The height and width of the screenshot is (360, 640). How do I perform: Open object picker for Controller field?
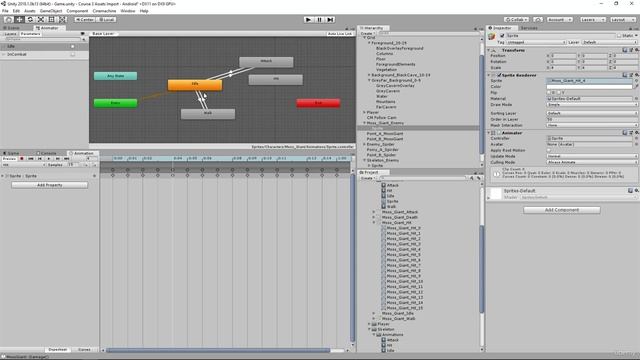pos(636,138)
